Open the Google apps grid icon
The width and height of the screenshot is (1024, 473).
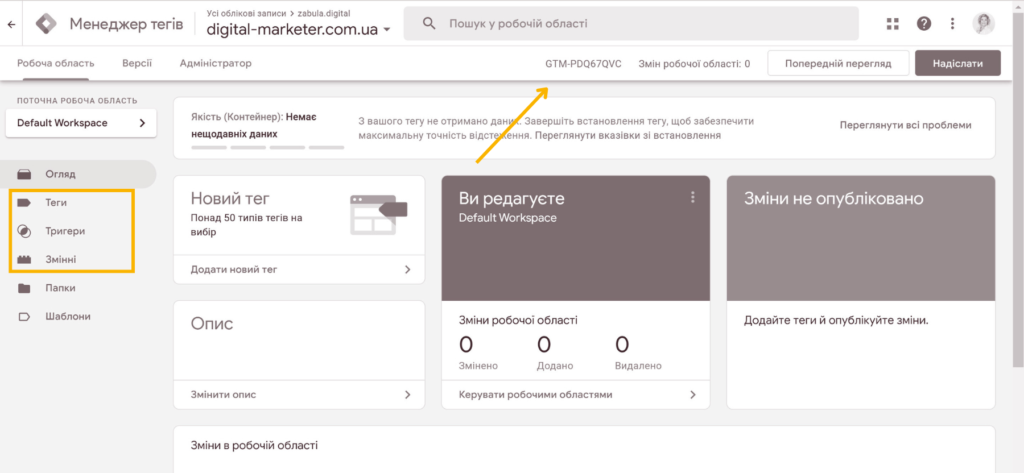[893, 24]
